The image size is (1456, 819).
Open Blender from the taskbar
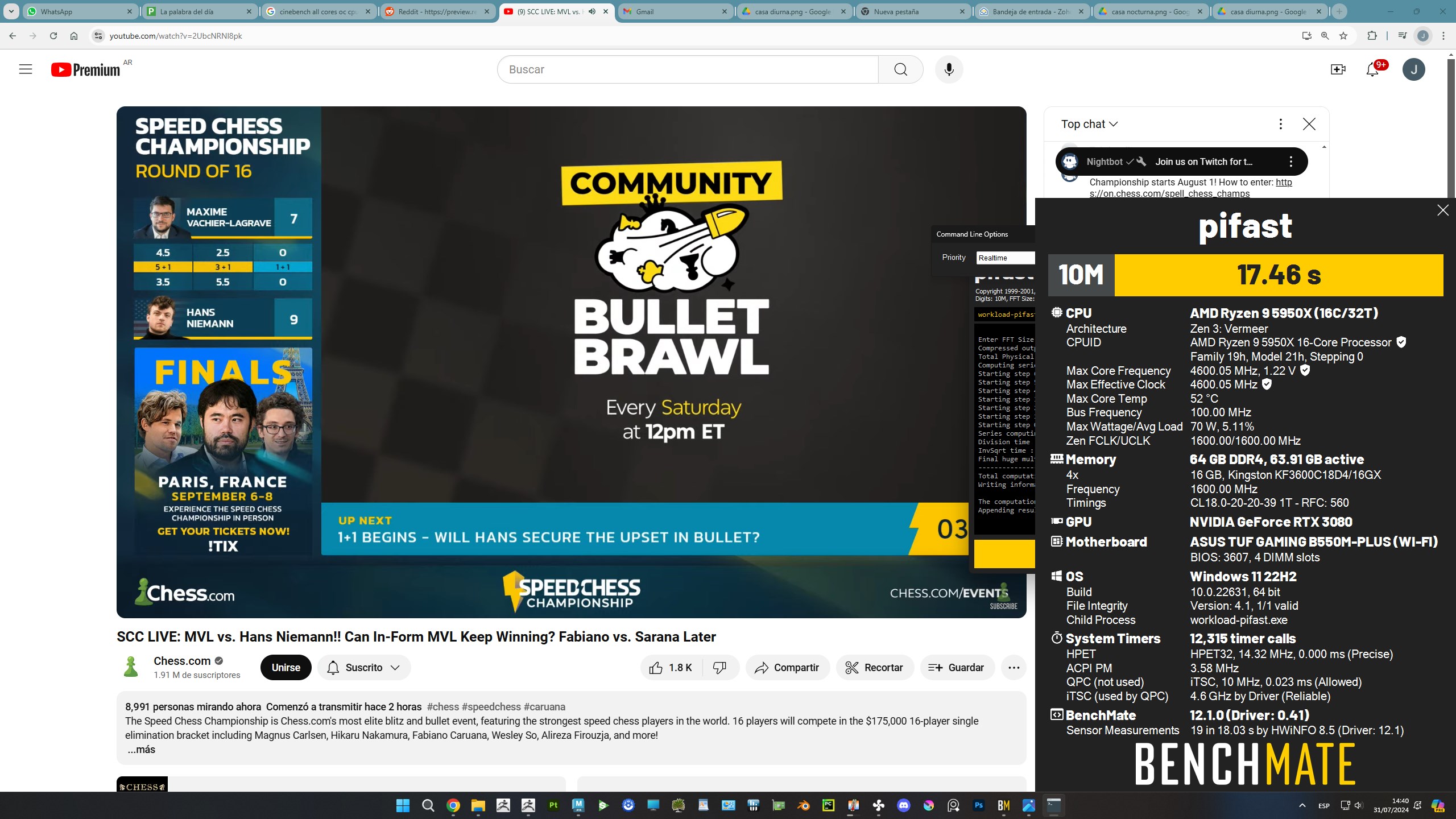pyautogui.click(x=804, y=805)
